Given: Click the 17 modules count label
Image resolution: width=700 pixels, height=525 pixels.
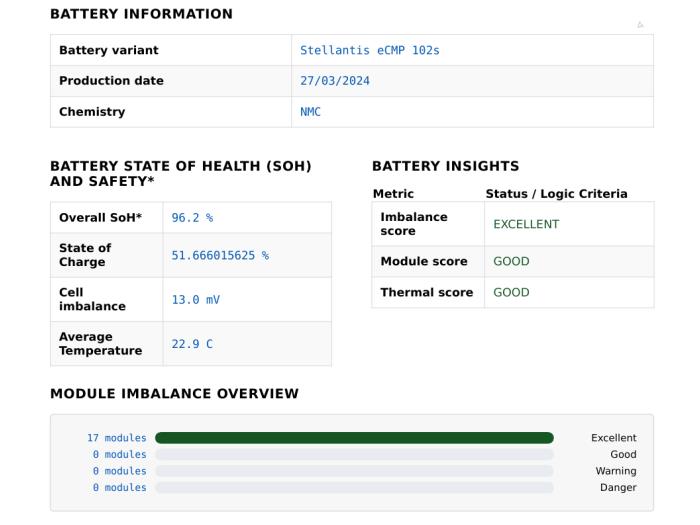Looking at the screenshot, I should (117, 438).
